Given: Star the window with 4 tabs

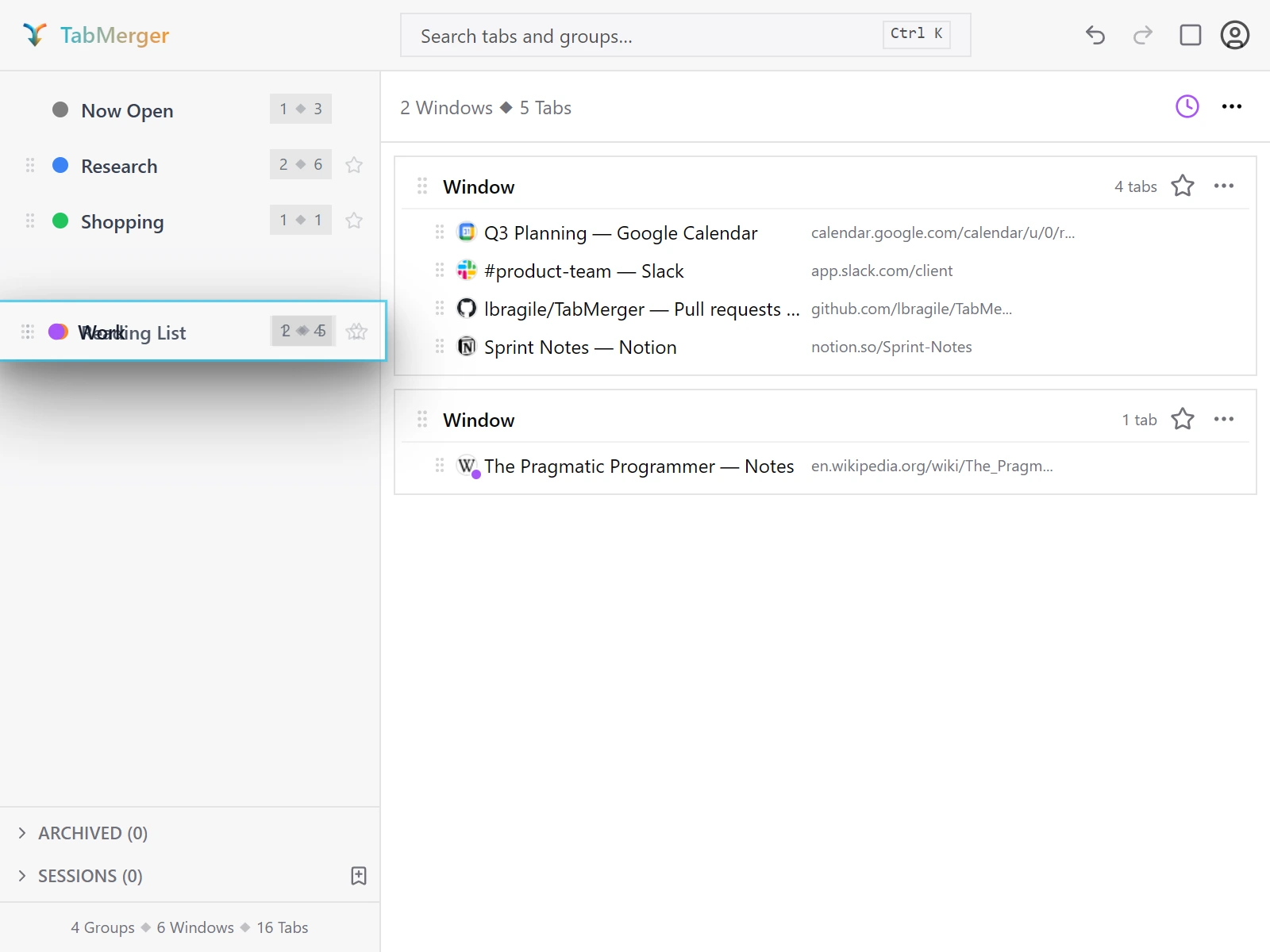Looking at the screenshot, I should coord(1183,186).
